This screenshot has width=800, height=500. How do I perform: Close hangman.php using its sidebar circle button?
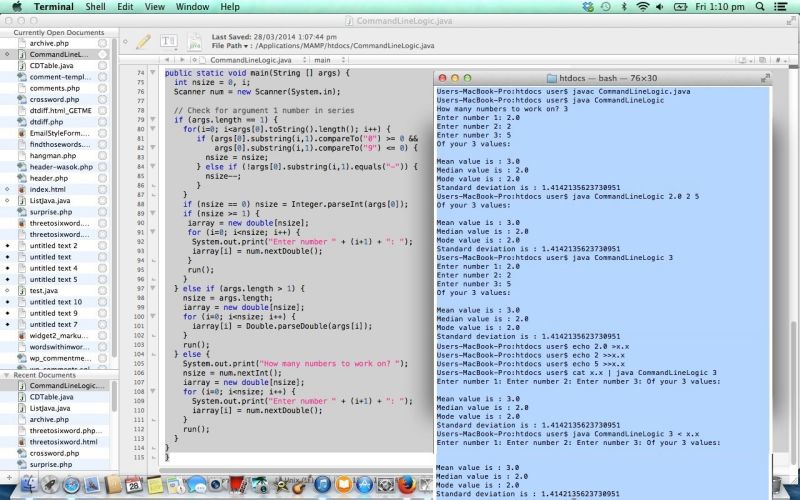[x=103, y=155]
